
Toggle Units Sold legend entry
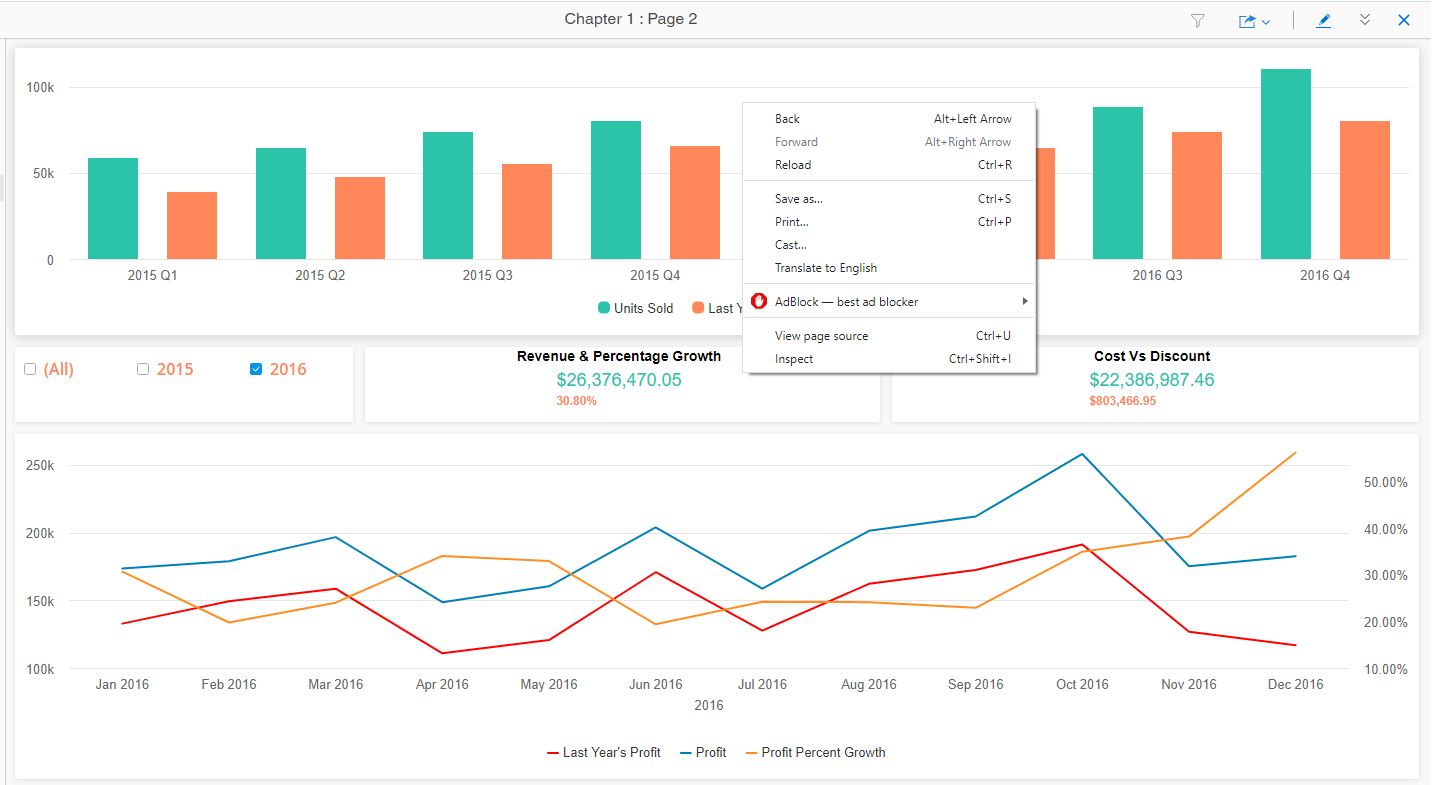[x=636, y=308]
